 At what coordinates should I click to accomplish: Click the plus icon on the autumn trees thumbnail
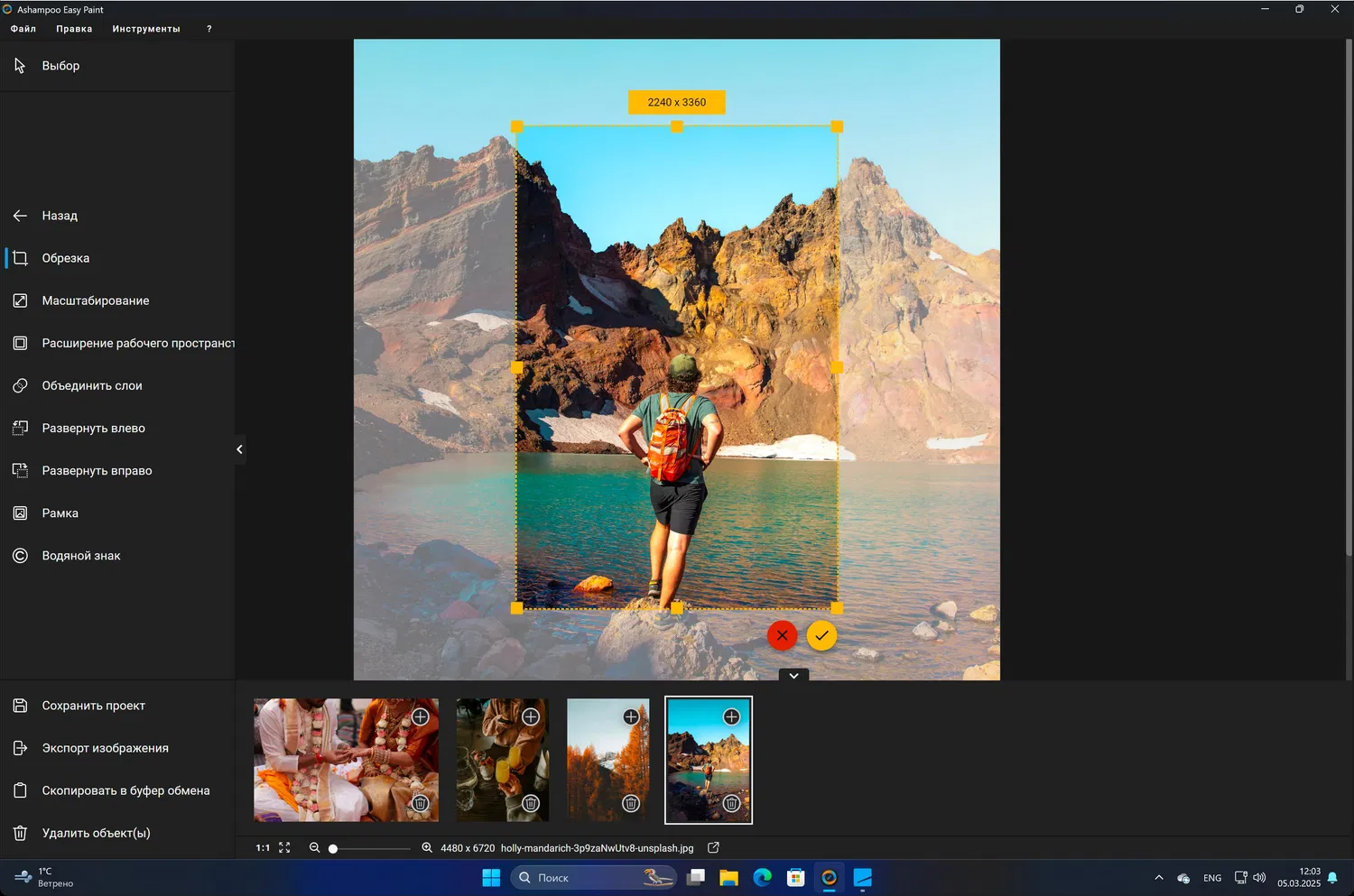tap(631, 716)
